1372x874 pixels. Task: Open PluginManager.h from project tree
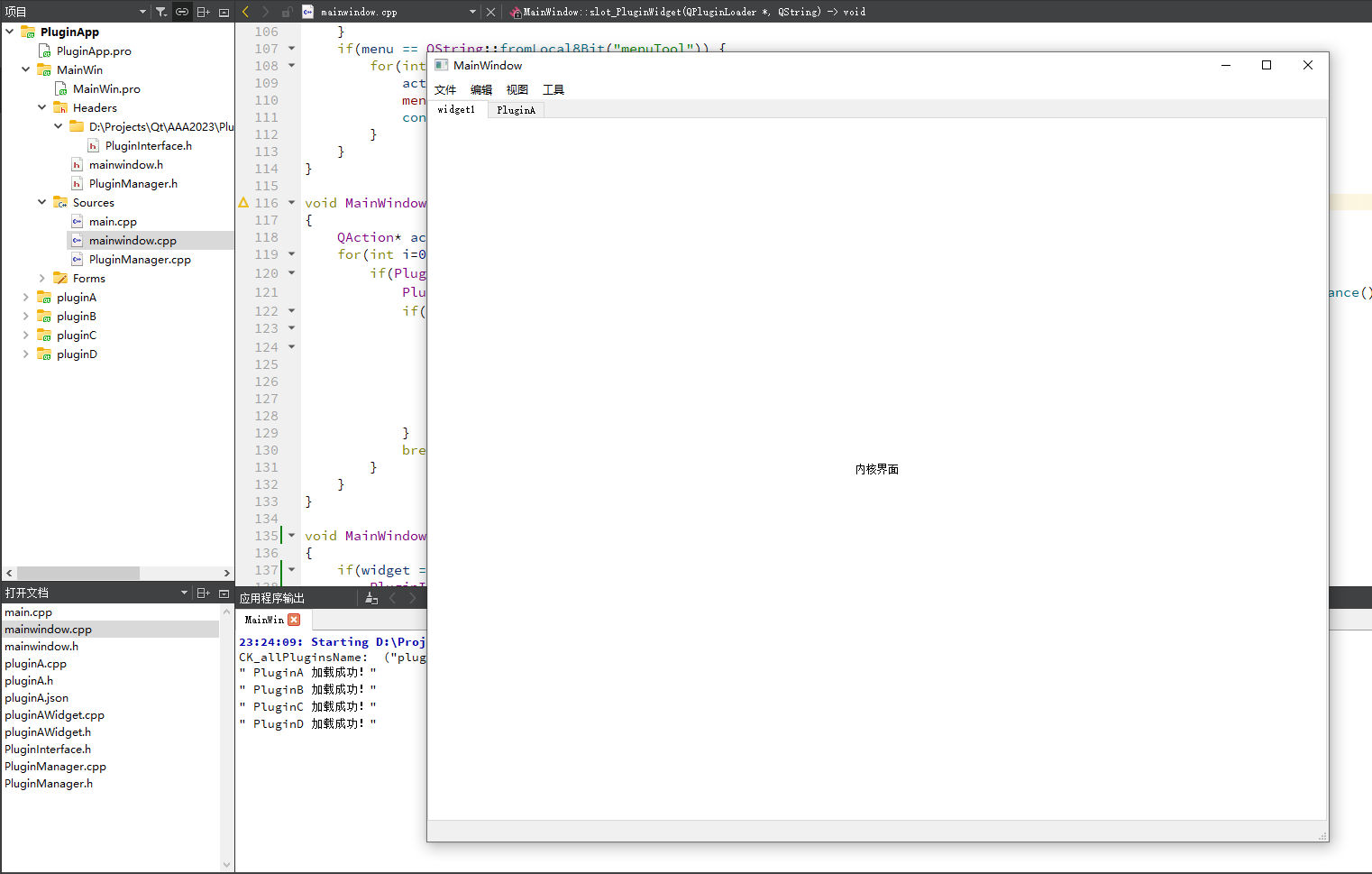click(133, 183)
